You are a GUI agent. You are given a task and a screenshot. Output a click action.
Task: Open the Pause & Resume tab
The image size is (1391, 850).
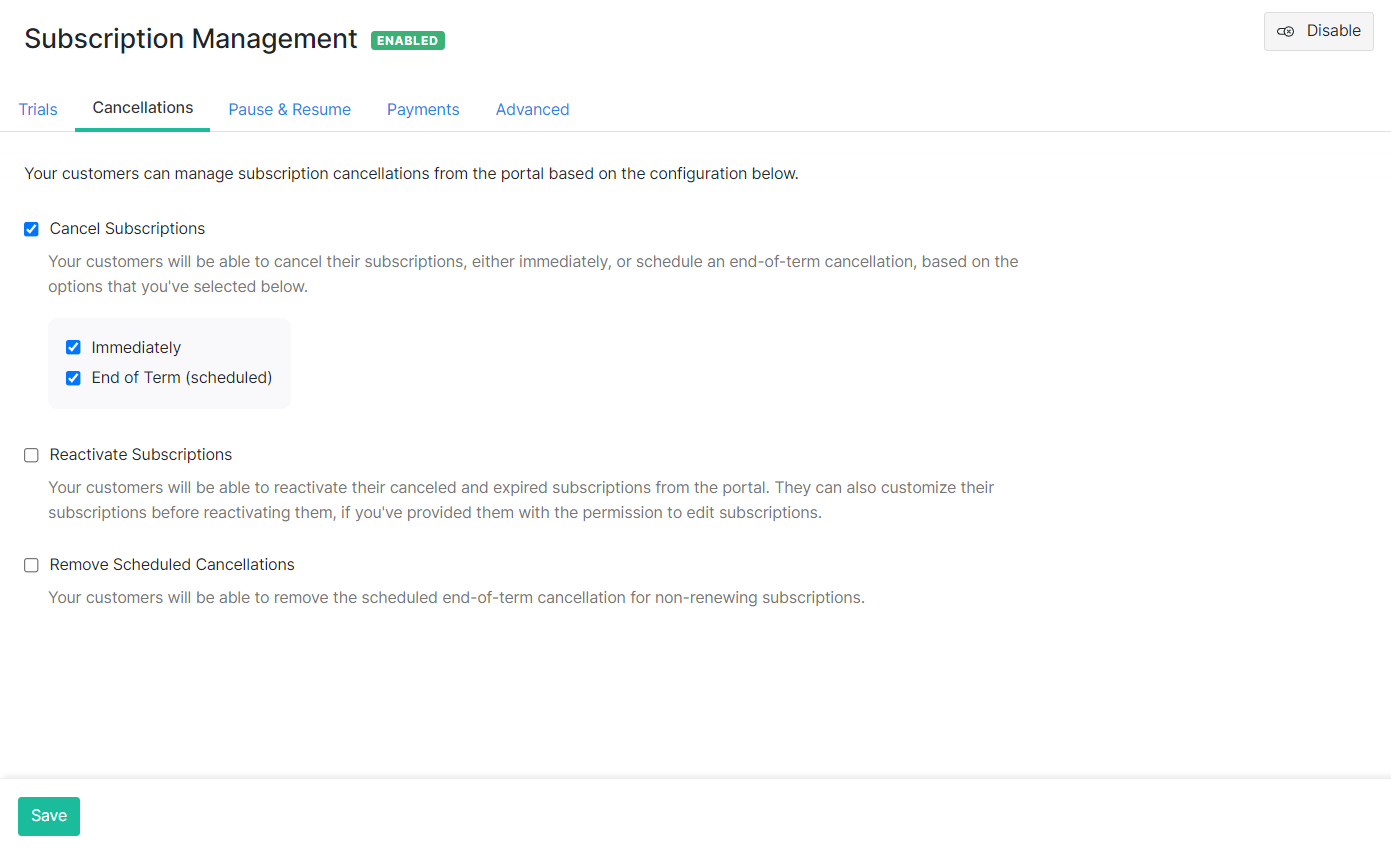tap(289, 109)
